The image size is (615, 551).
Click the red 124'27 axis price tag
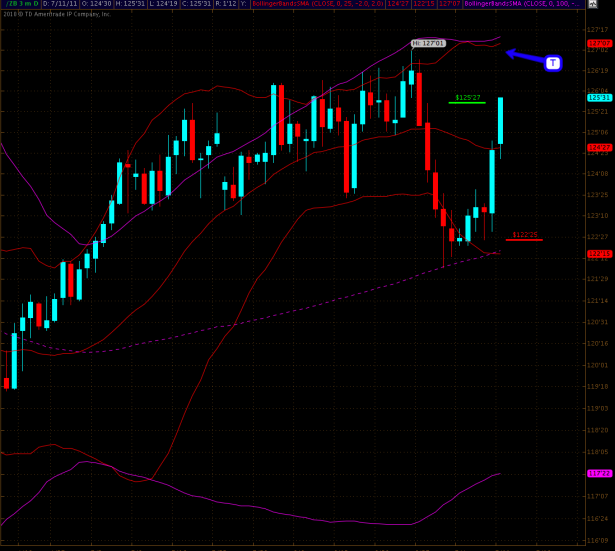599,147
